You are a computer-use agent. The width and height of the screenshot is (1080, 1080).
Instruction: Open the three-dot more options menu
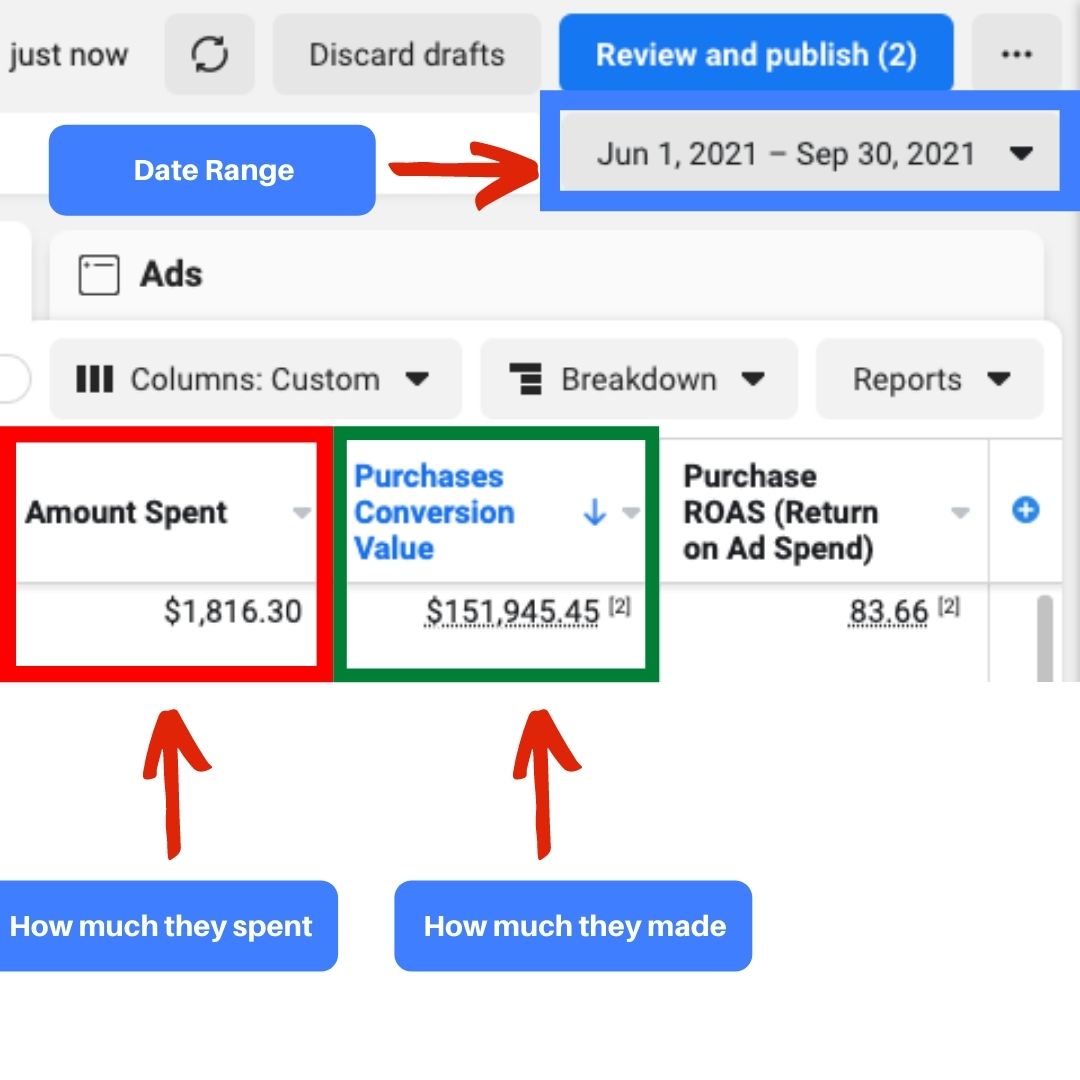point(1016,55)
